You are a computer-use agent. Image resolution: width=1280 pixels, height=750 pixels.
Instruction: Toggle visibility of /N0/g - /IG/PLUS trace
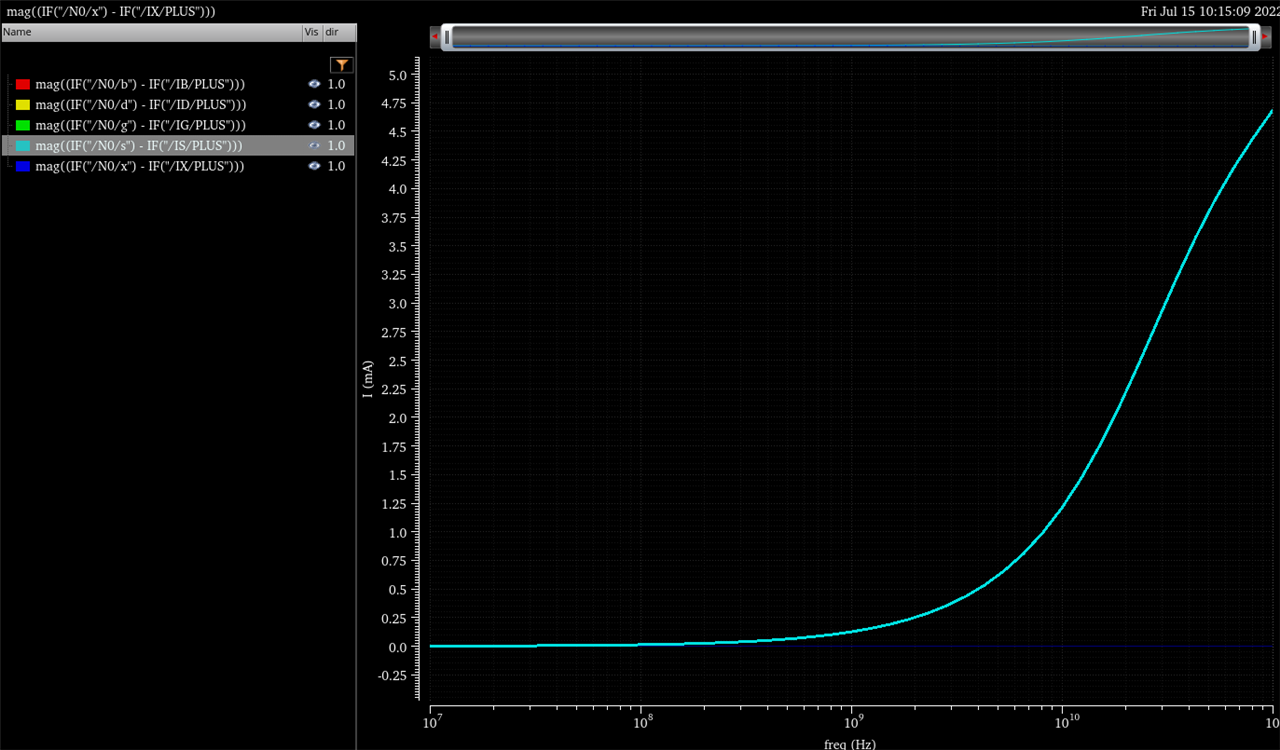(314, 125)
